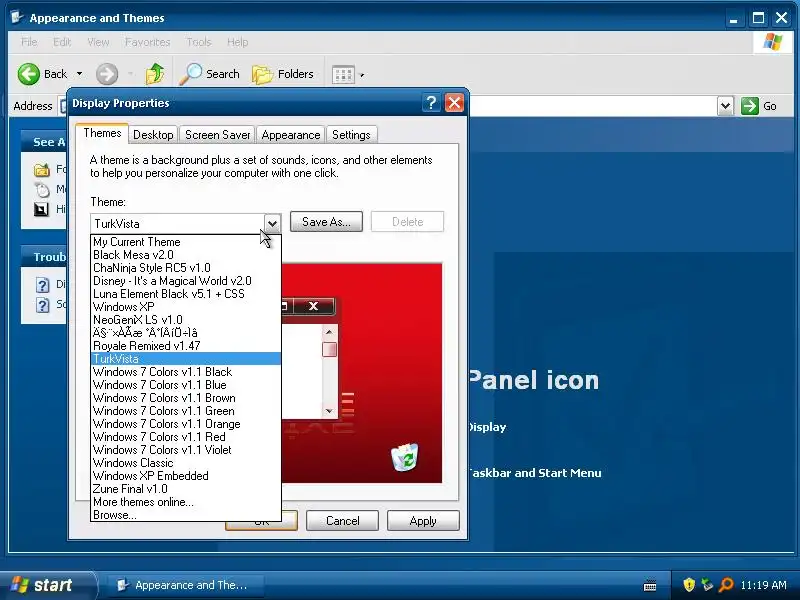Choose ChaNinja Style RC5 v1.0 theme
This screenshot has height=600, width=800.
coord(186,268)
